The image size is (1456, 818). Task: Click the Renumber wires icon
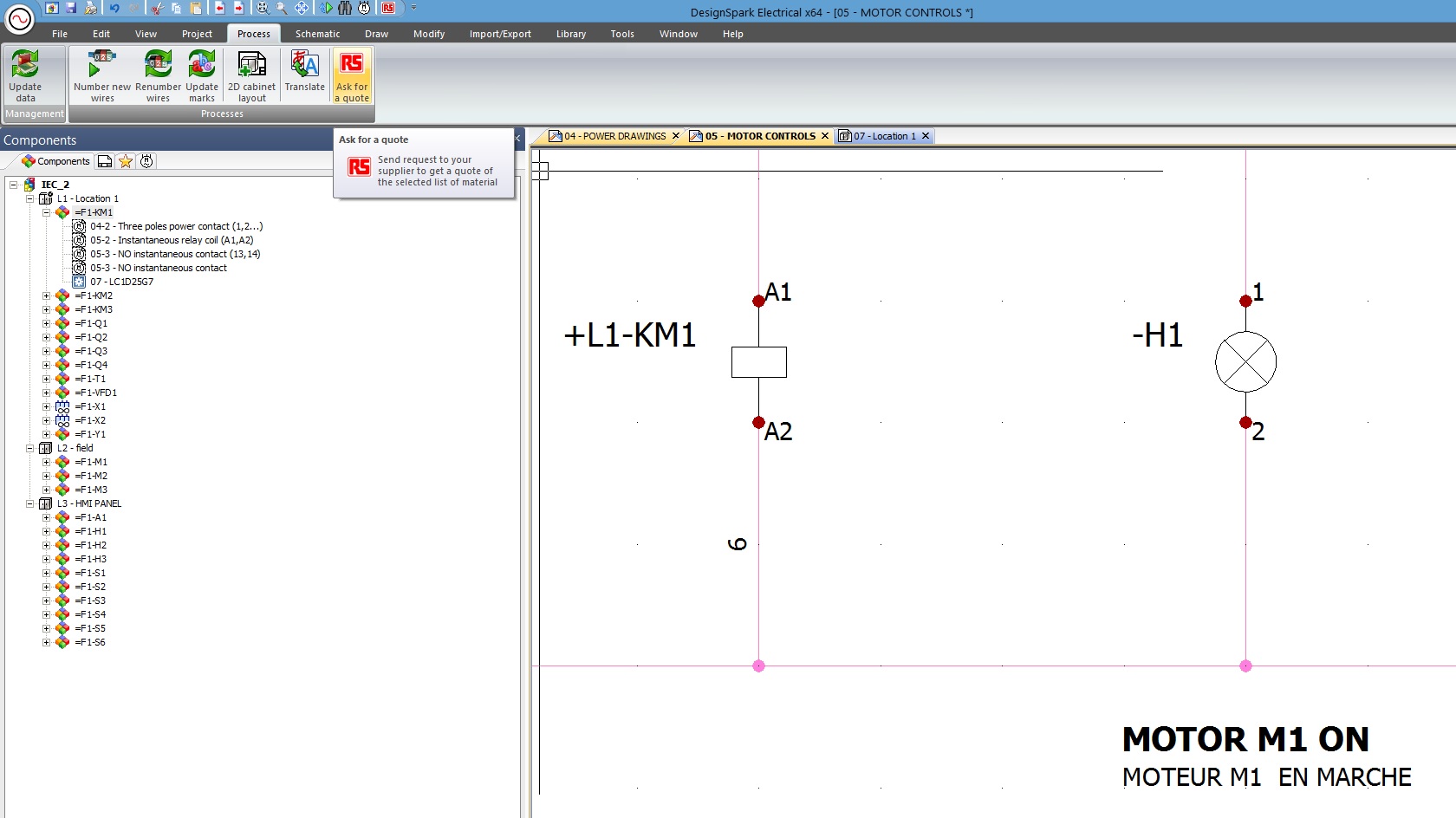[x=158, y=75]
